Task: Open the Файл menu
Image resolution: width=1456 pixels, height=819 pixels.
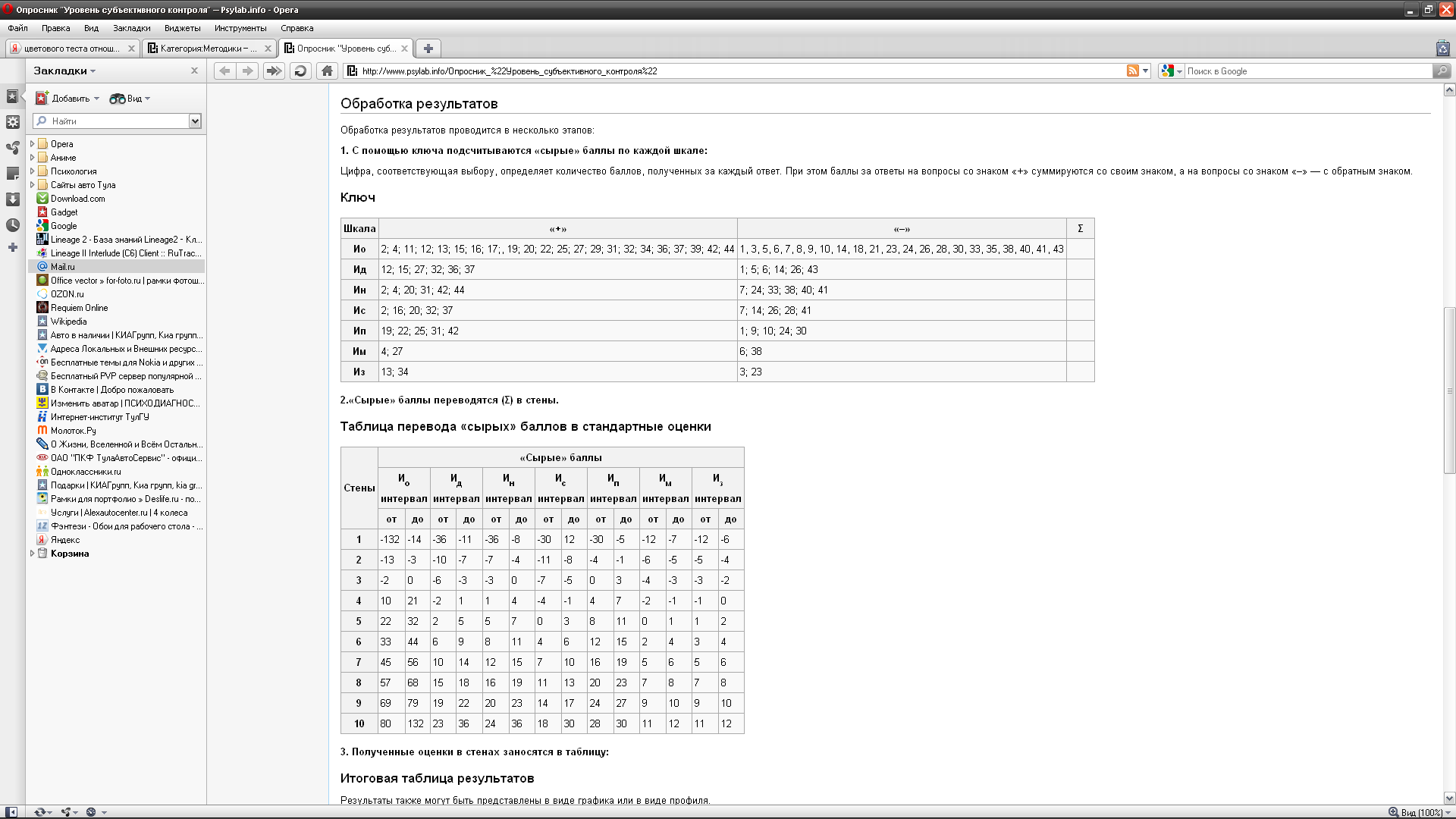Action: pos(17,28)
